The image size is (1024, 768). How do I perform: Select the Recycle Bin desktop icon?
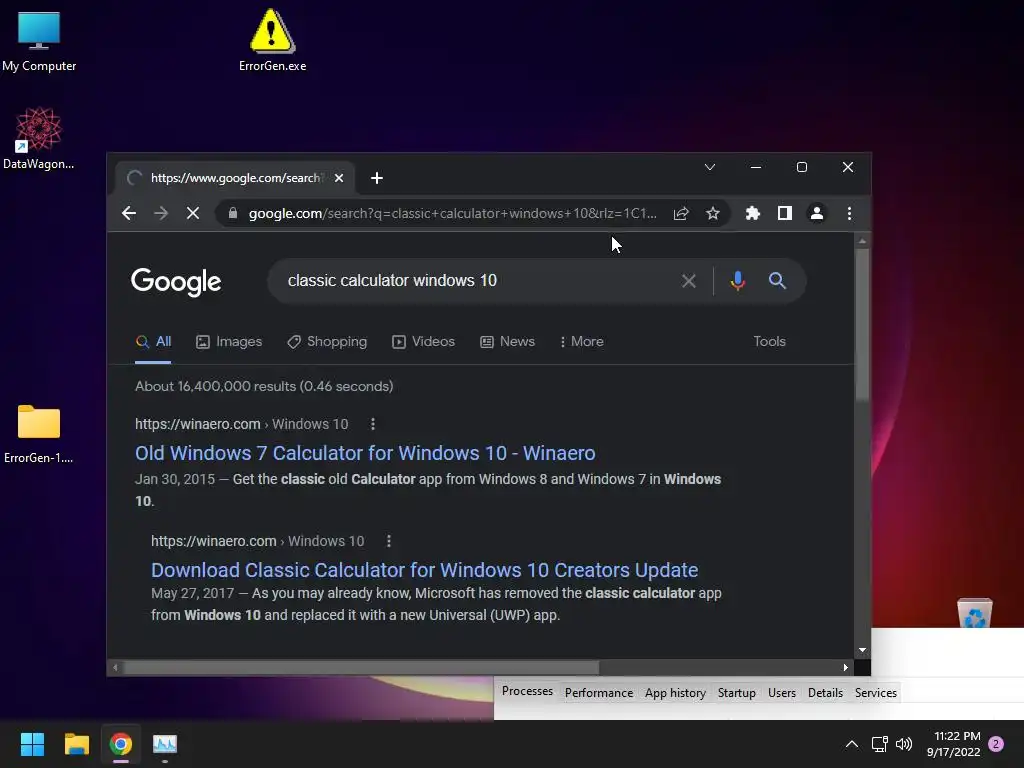click(974, 613)
